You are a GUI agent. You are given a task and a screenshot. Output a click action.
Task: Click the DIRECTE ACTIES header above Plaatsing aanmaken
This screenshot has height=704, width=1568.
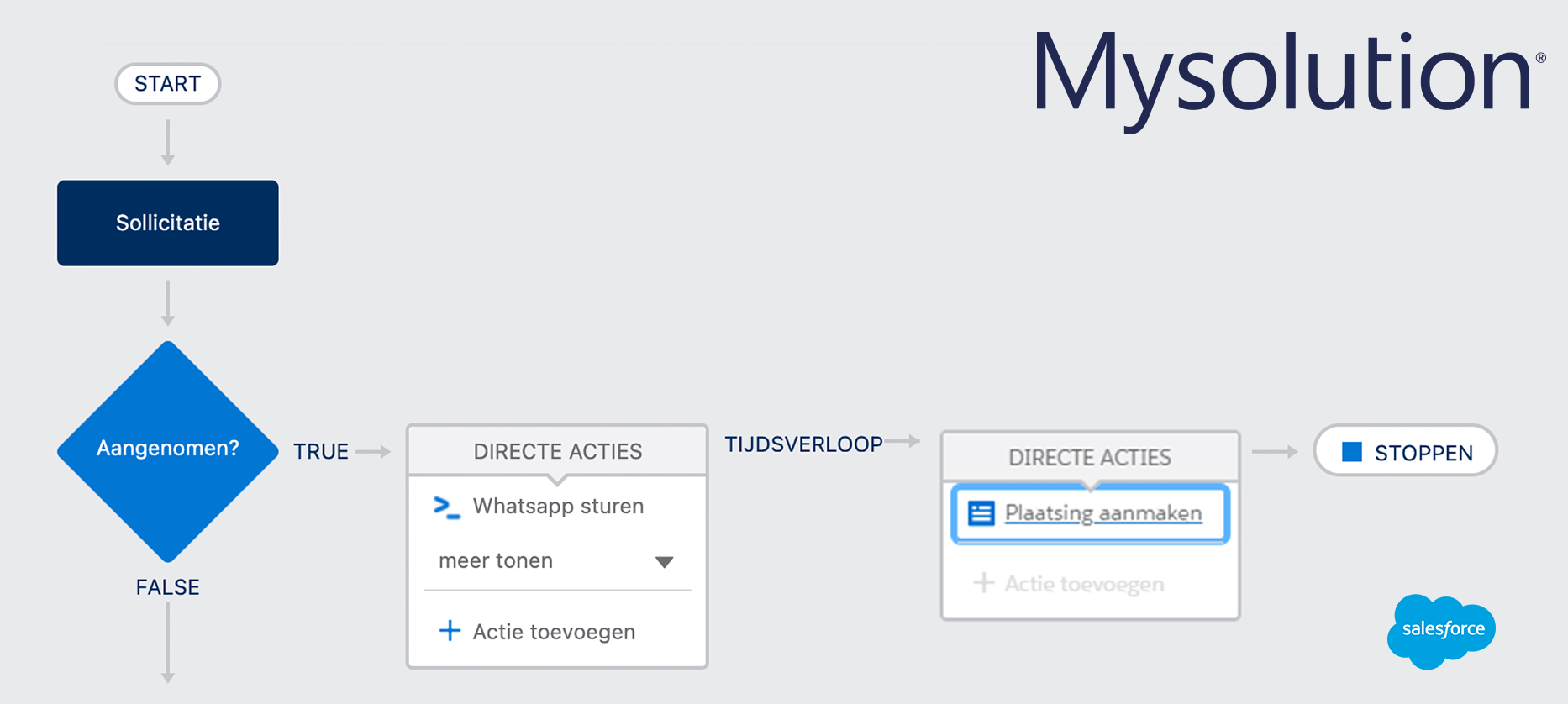pyautogui.click(x=1090, y=458)
